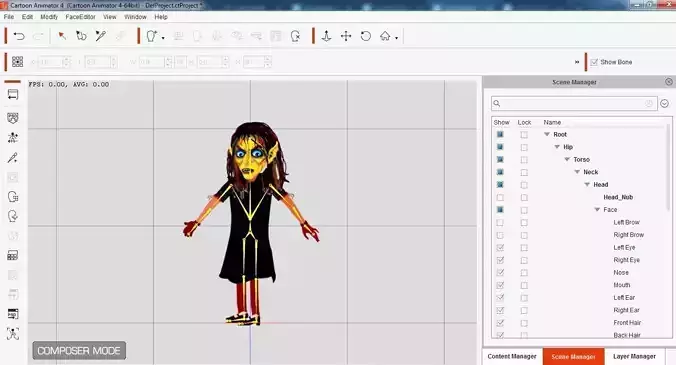Screen dimensions: 676x365
Task: Select the circular rotate tool
Action: [366, 36]
